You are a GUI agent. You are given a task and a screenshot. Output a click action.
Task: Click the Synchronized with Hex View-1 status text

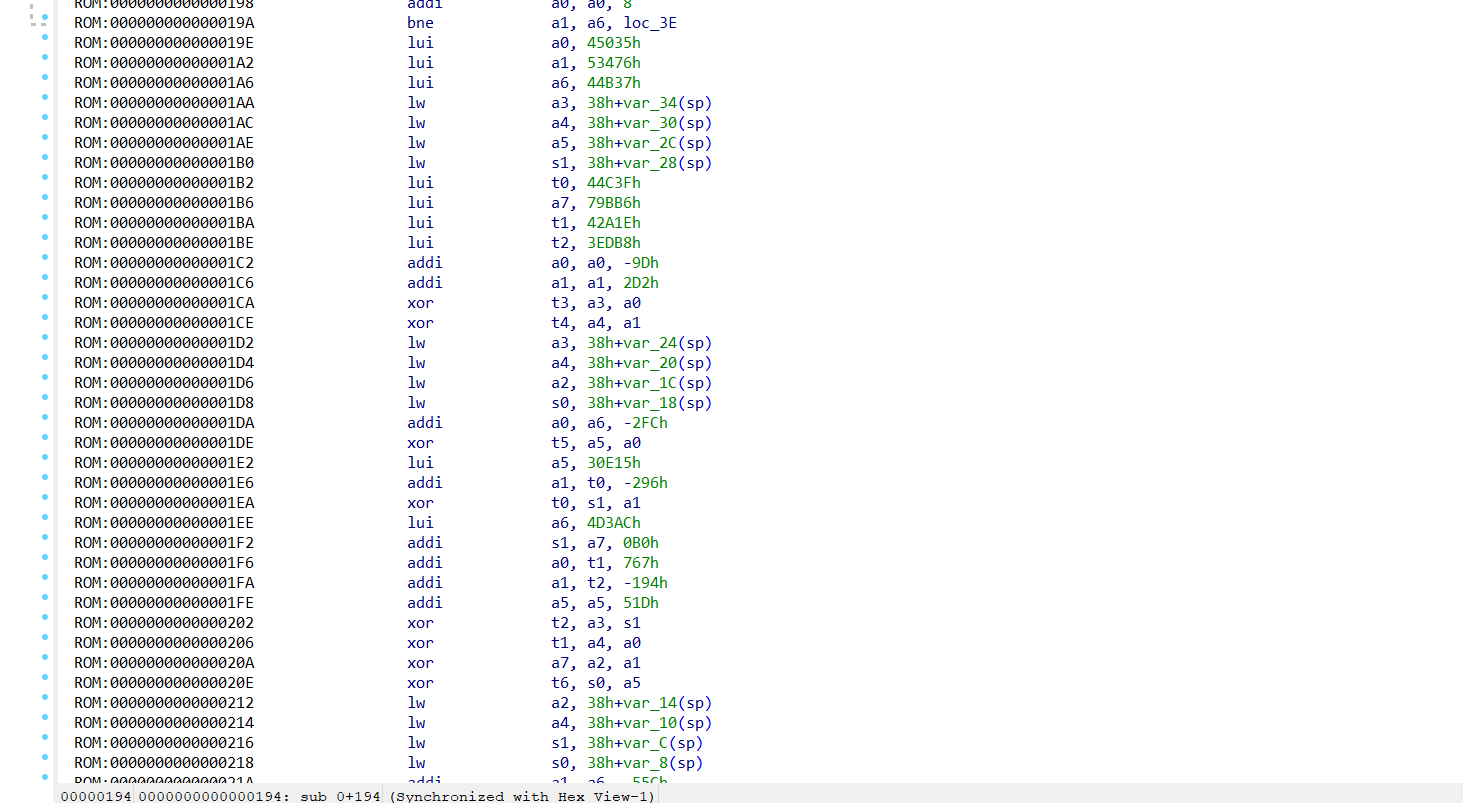521,796
